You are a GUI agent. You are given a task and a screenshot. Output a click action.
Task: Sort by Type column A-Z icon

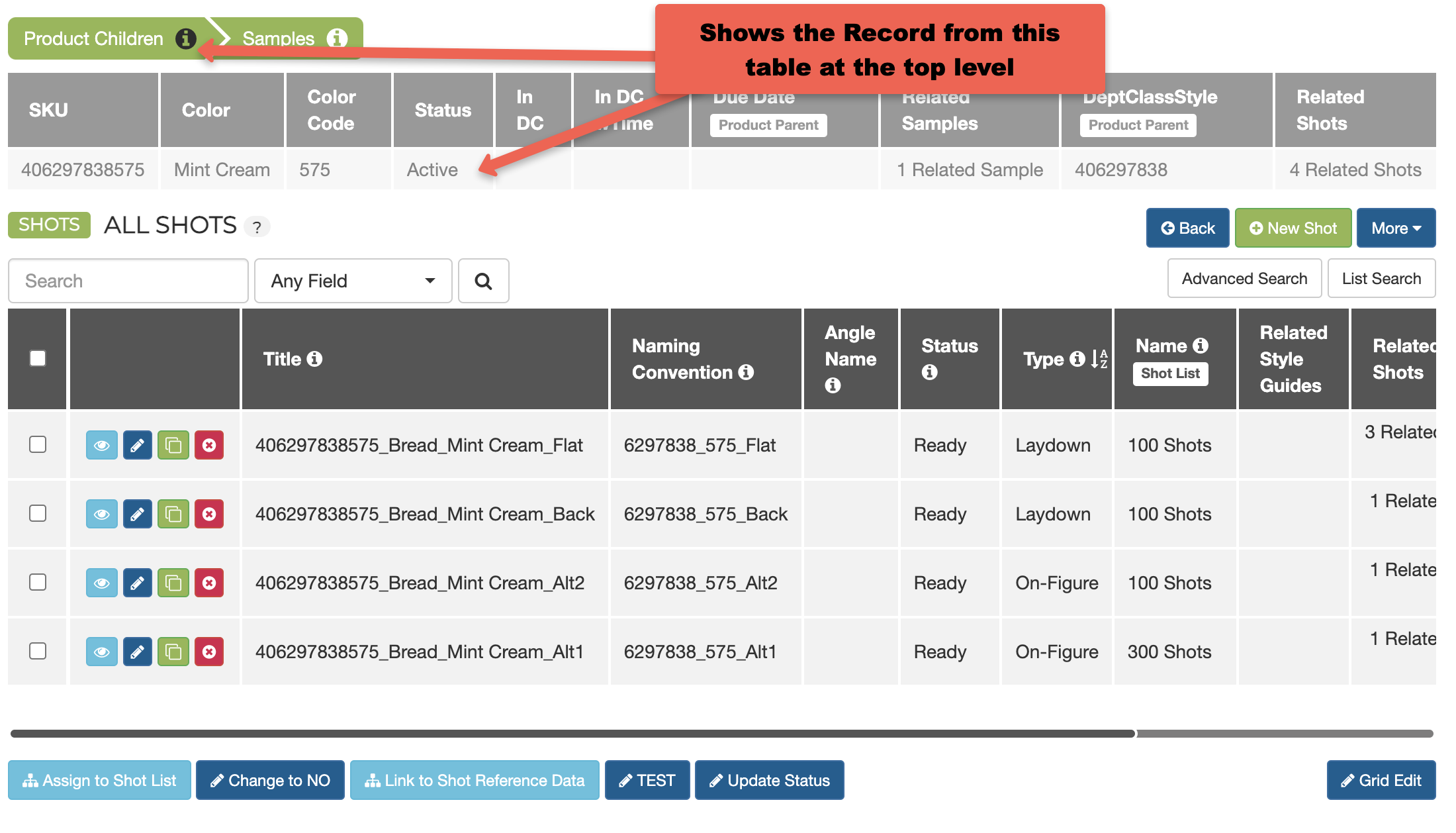(x=1099, y=359)
